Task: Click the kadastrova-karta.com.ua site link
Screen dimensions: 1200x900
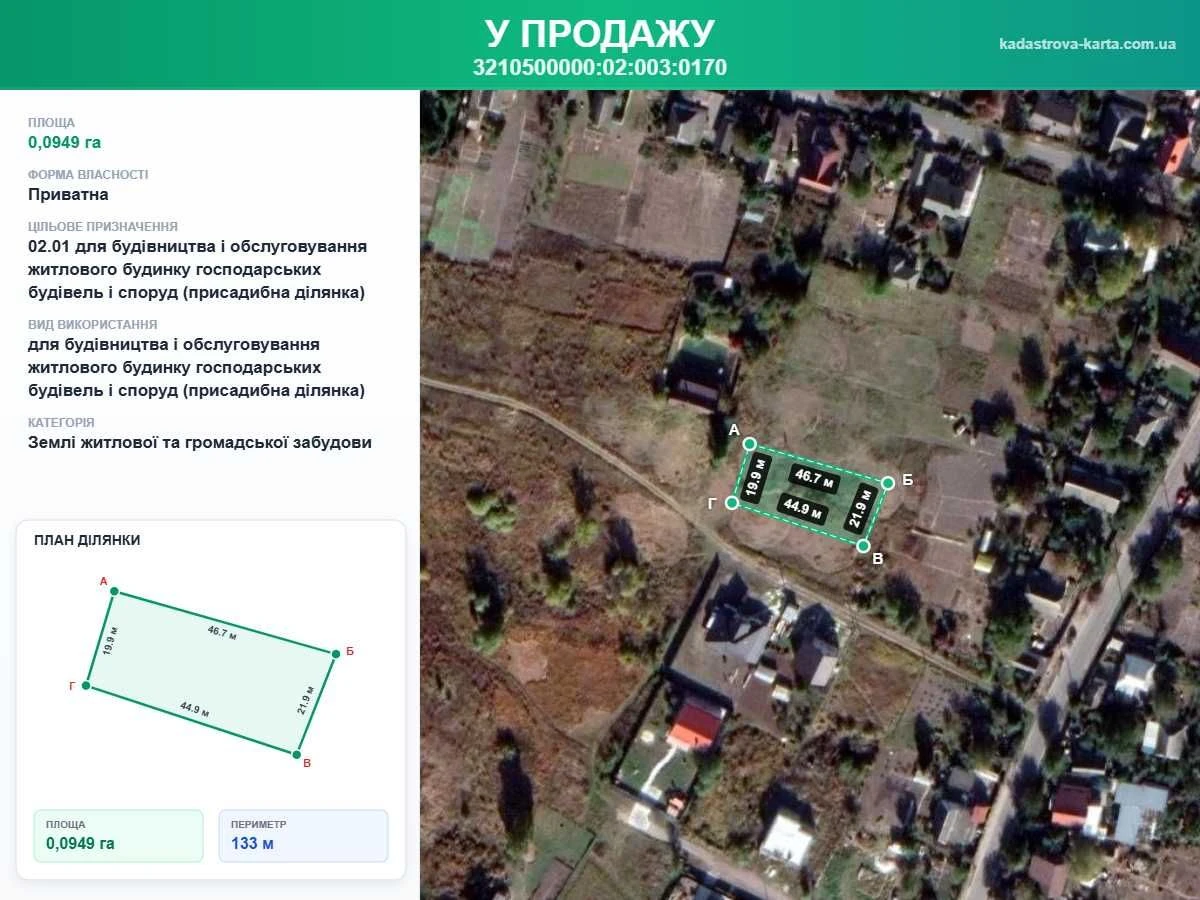Action: click(1087, 44)
